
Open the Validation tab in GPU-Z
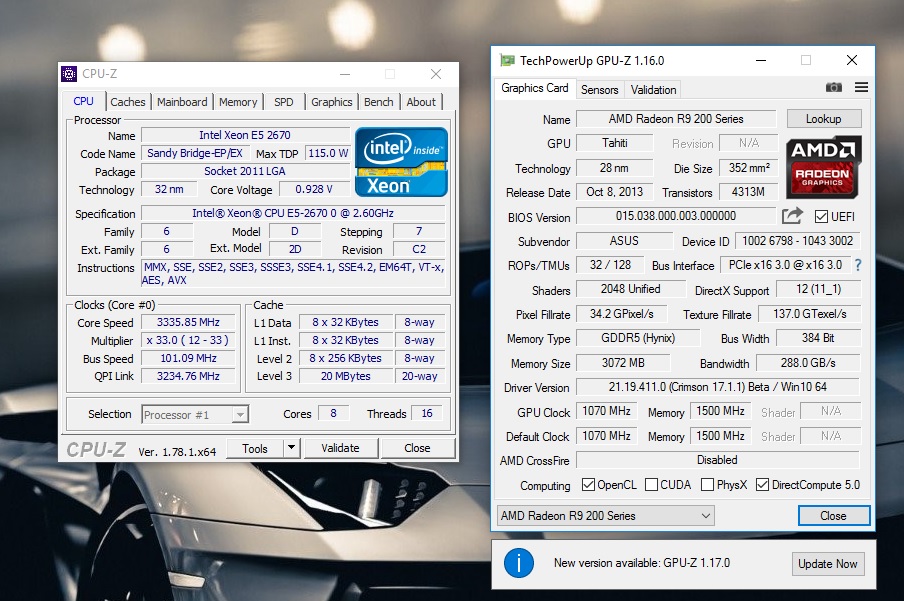click(x=653, y=90)
